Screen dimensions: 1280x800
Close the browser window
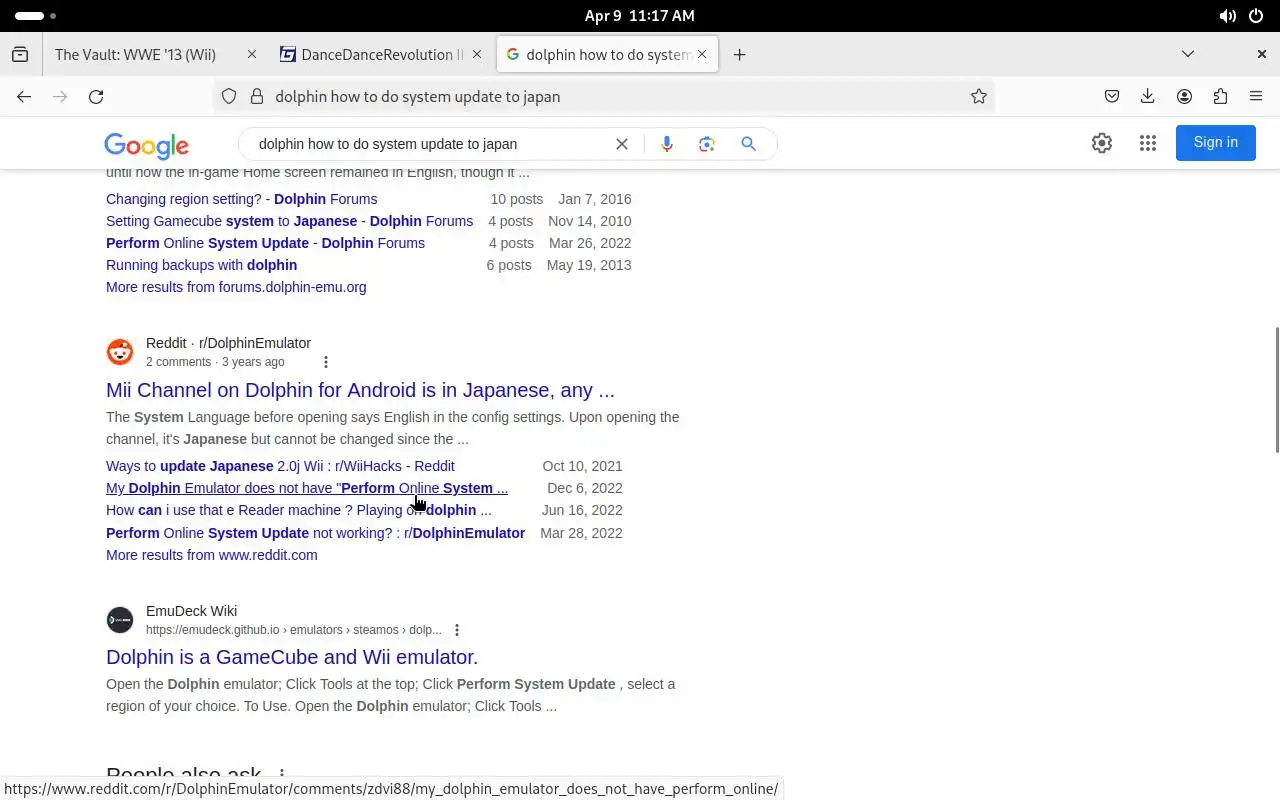tap(1261, 55)
